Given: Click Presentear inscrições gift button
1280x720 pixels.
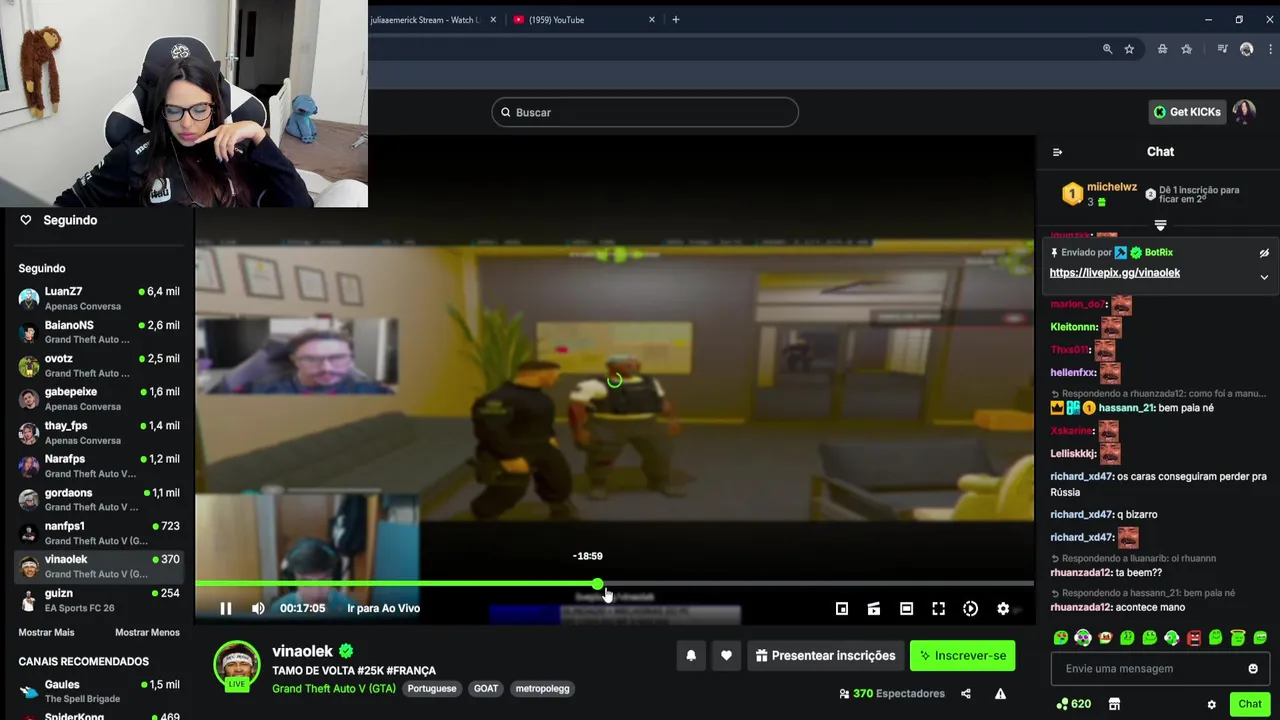Looking at the screenshot, I should pyautogui.click(x=826, y=656).
